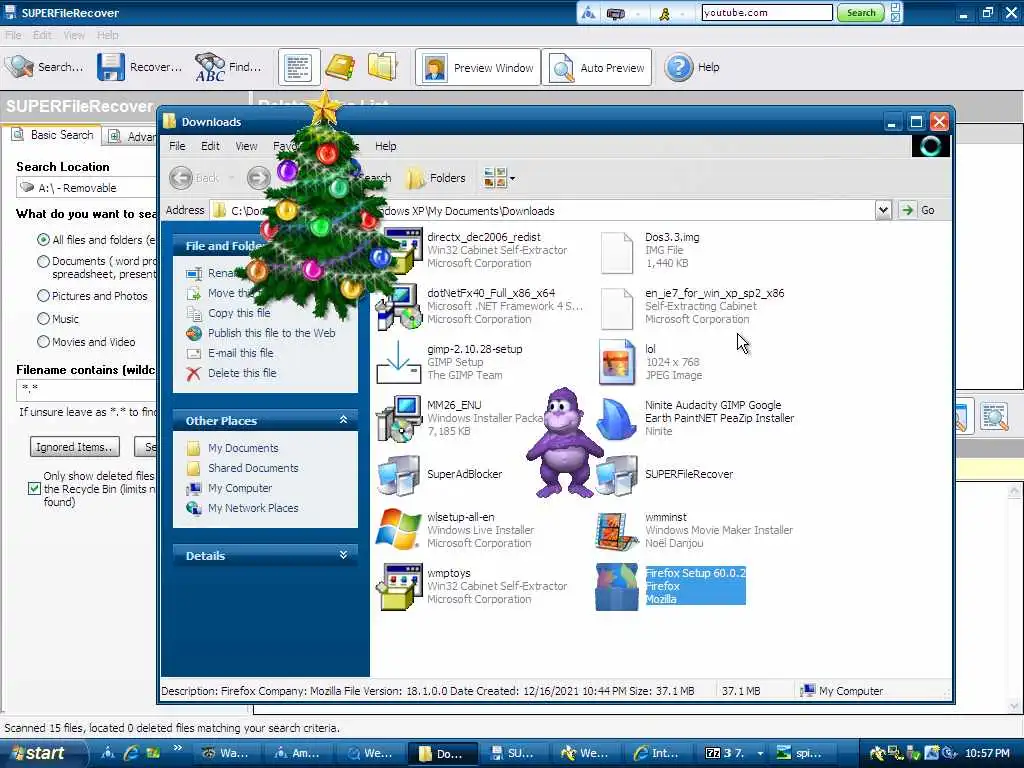Choose All files and folders radio button

tap(43, 240)
